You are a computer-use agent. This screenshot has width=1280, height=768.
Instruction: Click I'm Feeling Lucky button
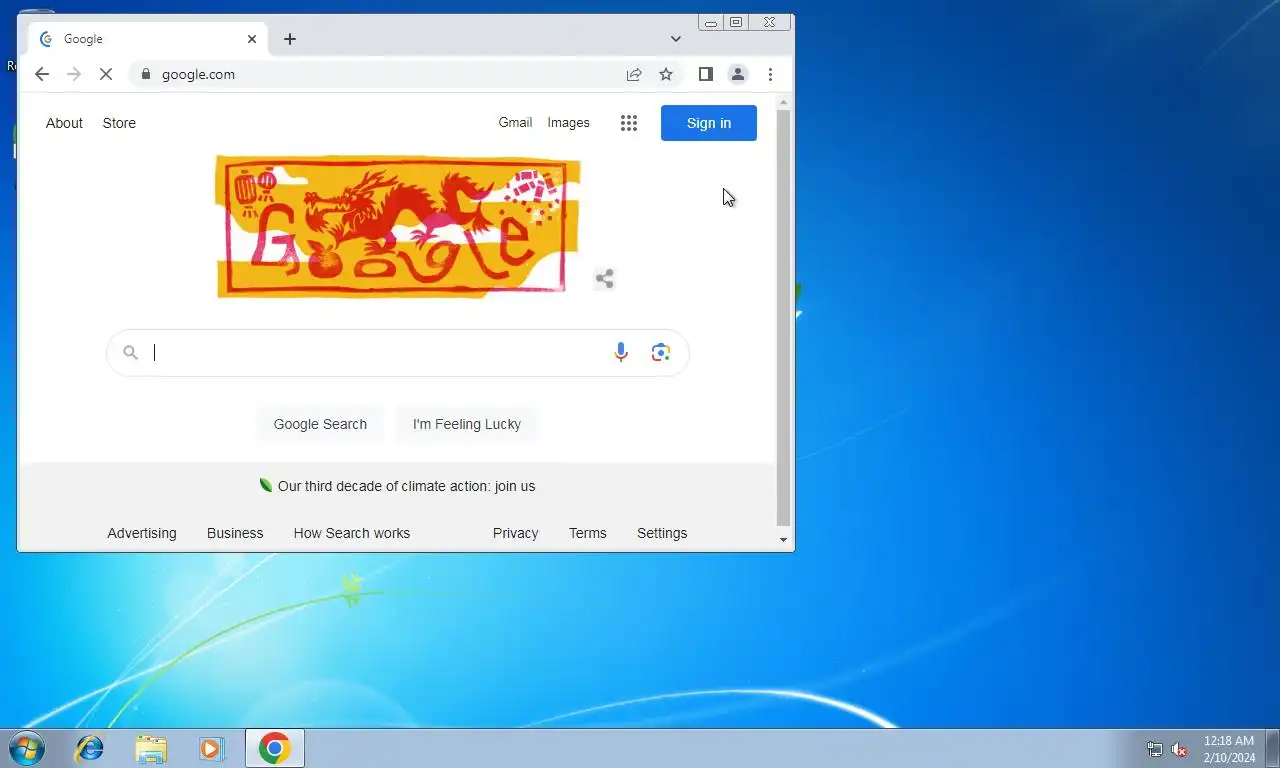467,424
